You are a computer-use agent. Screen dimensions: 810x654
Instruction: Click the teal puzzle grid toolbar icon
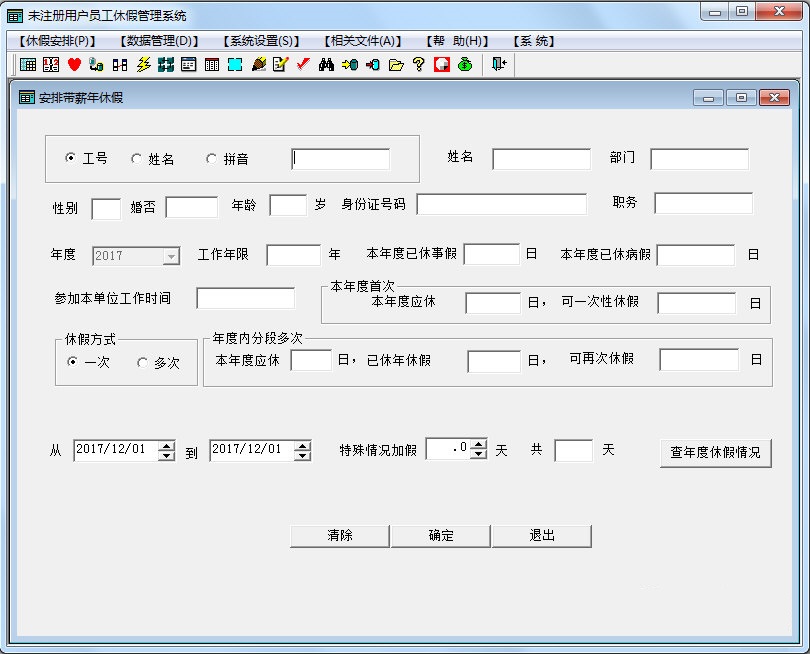[166, 65]
